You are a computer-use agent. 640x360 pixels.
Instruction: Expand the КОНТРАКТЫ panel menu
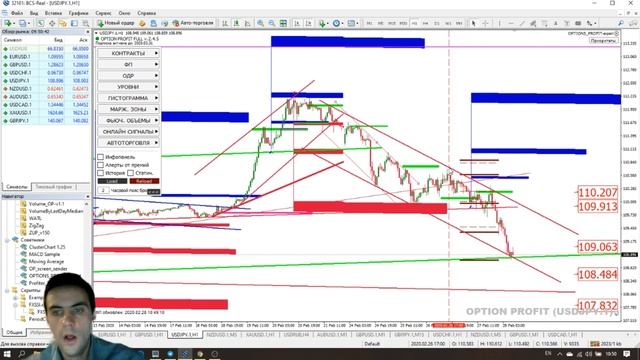pos(129,53)
